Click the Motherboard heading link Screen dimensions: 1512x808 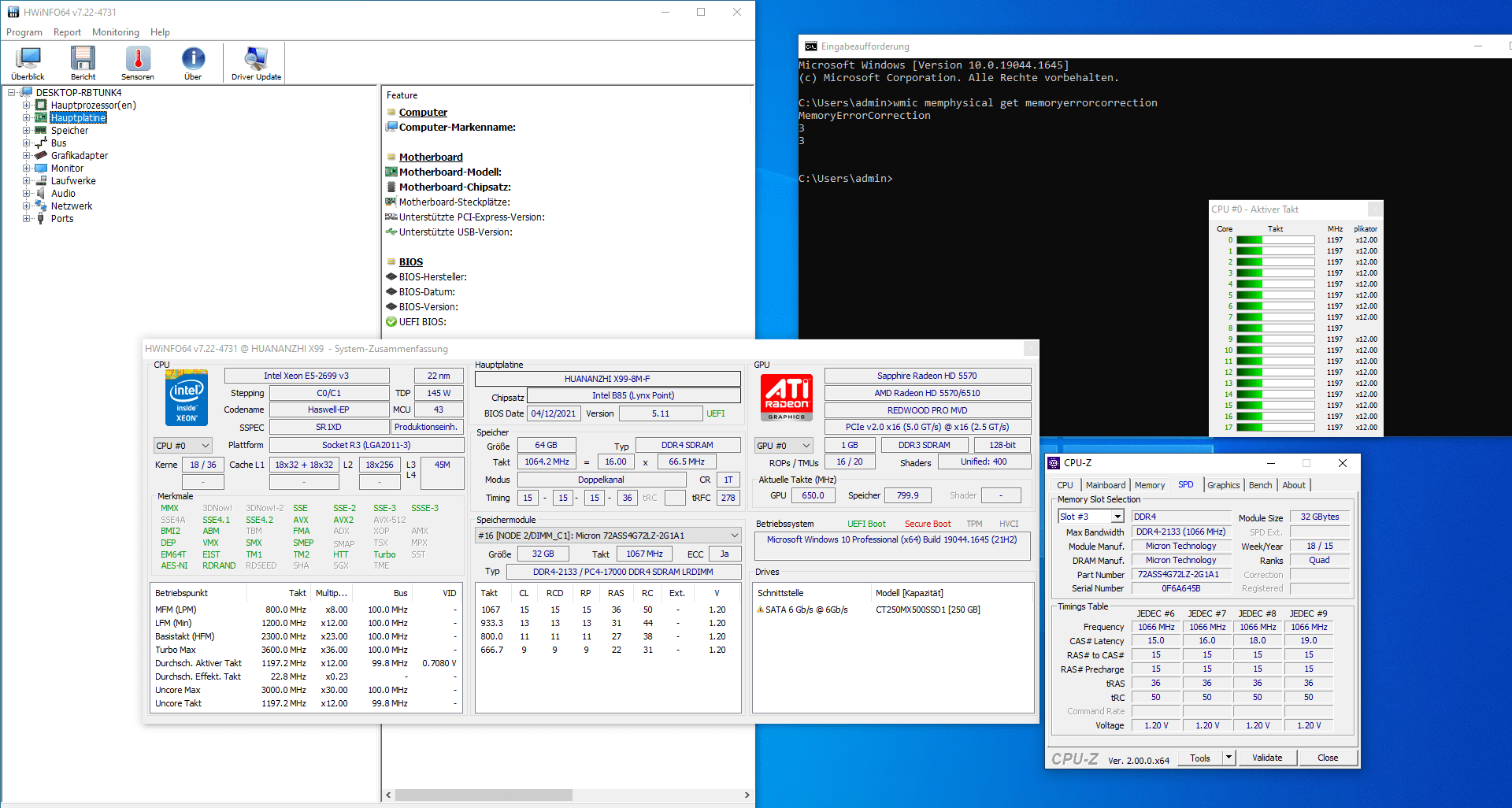tap(431, 158)
